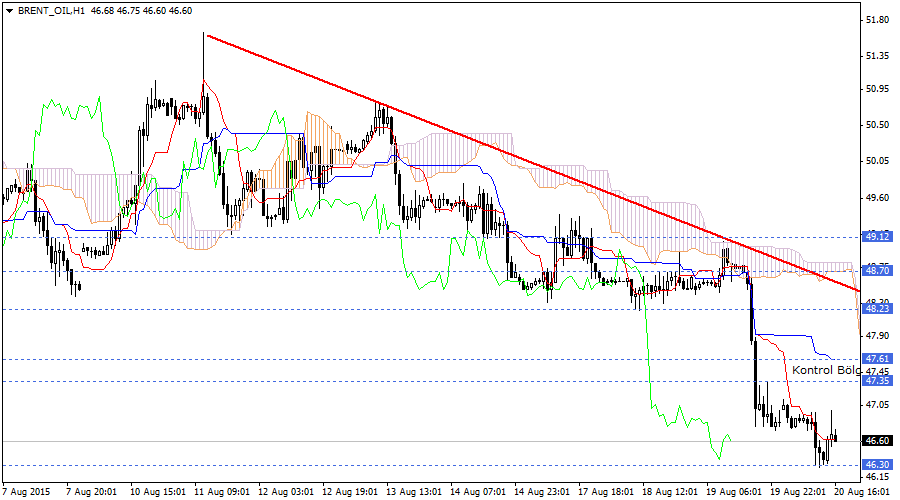
Task: Click the 48.70 price level label
Action: [877, 271]
